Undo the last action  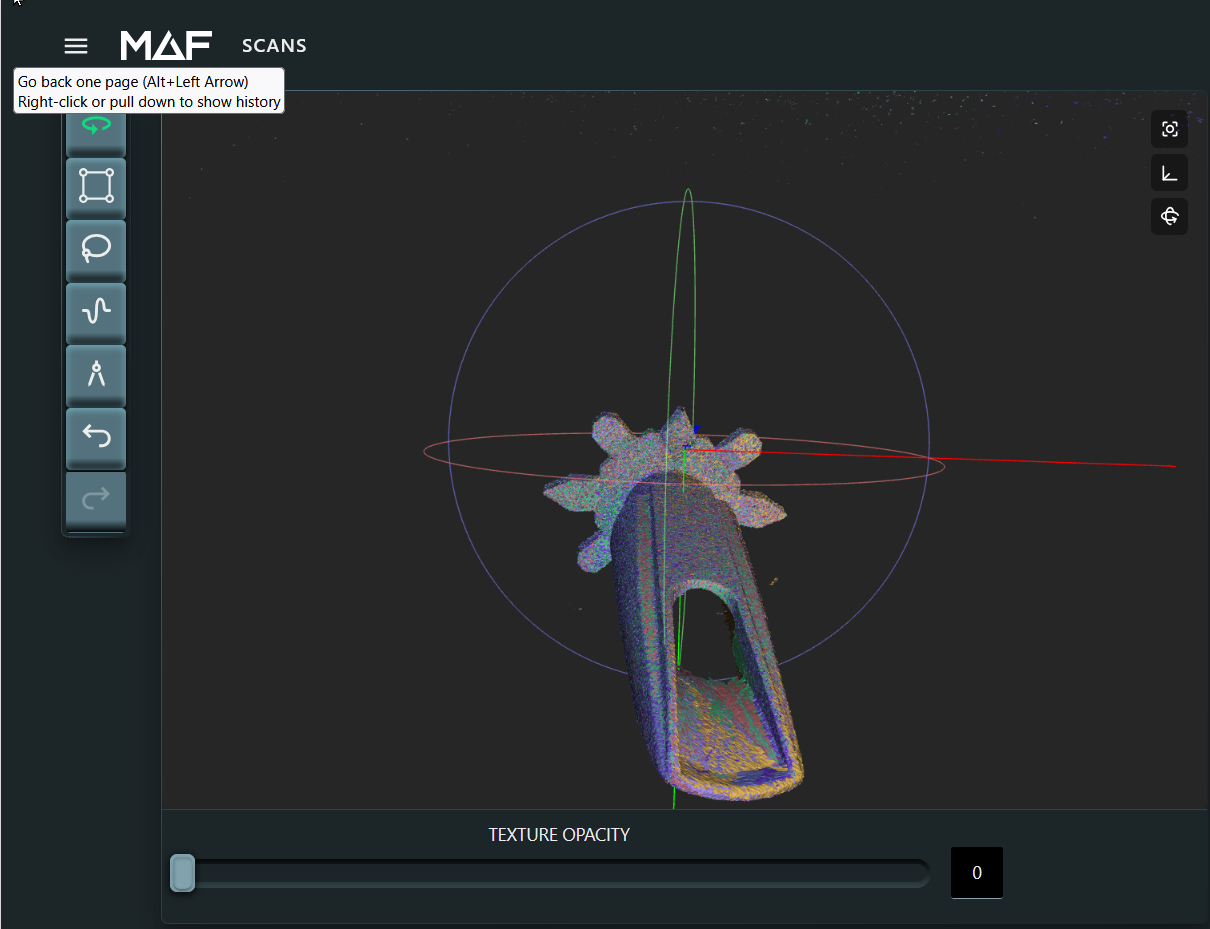[96, 436]
